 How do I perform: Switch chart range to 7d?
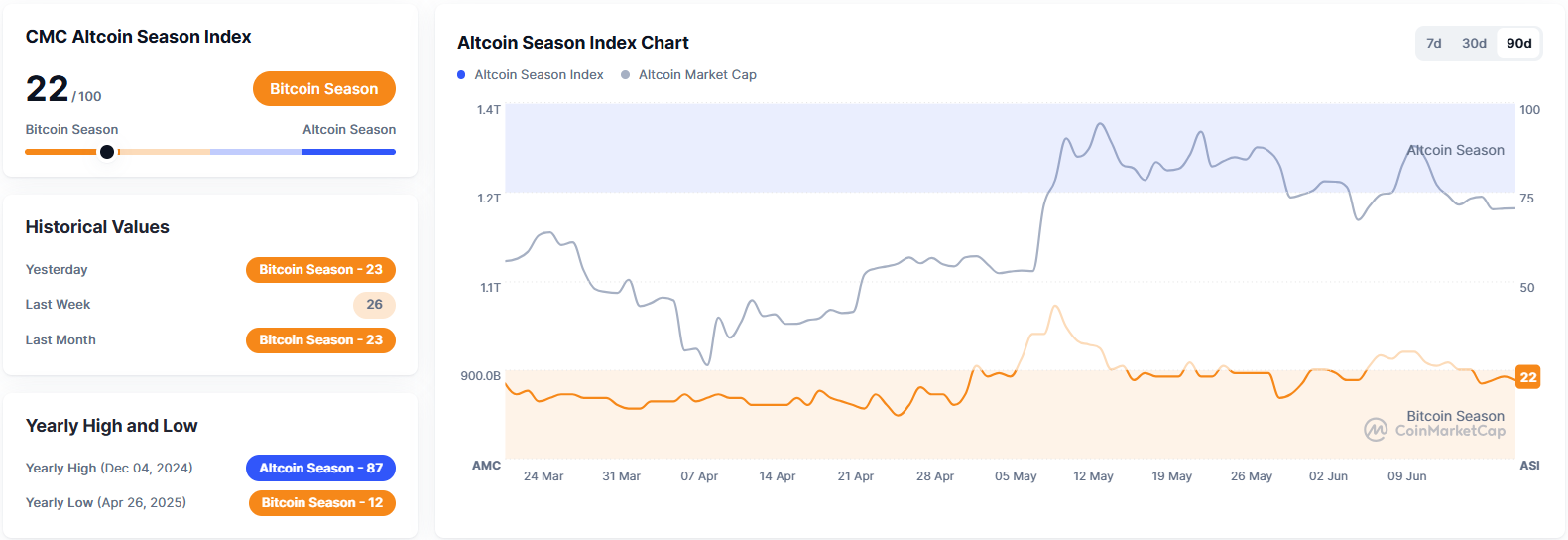pos(1433,44)
